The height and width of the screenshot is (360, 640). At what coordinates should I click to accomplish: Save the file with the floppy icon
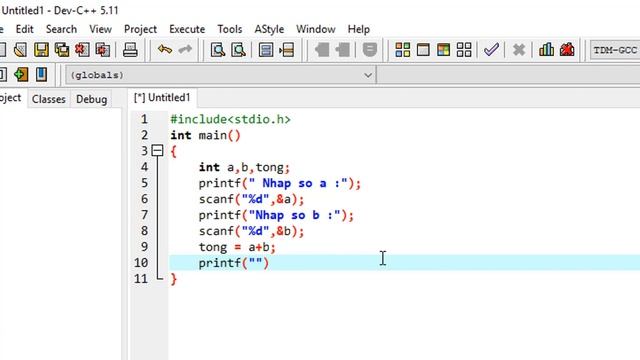(x=41, y=50)
